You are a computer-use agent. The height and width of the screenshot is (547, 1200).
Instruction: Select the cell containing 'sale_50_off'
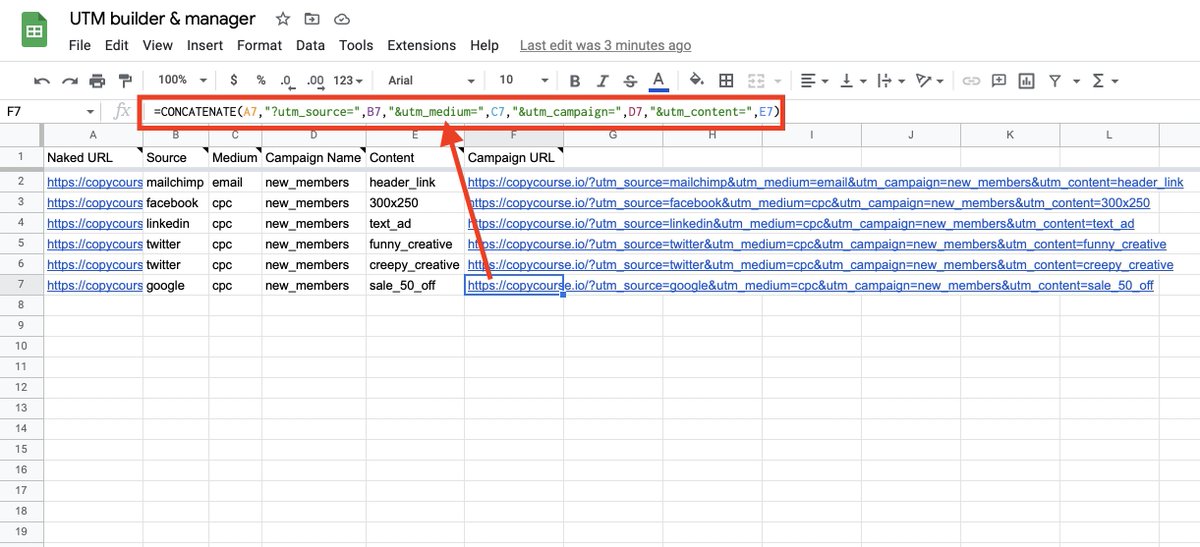pyautogui.click(x=415, y=285)
